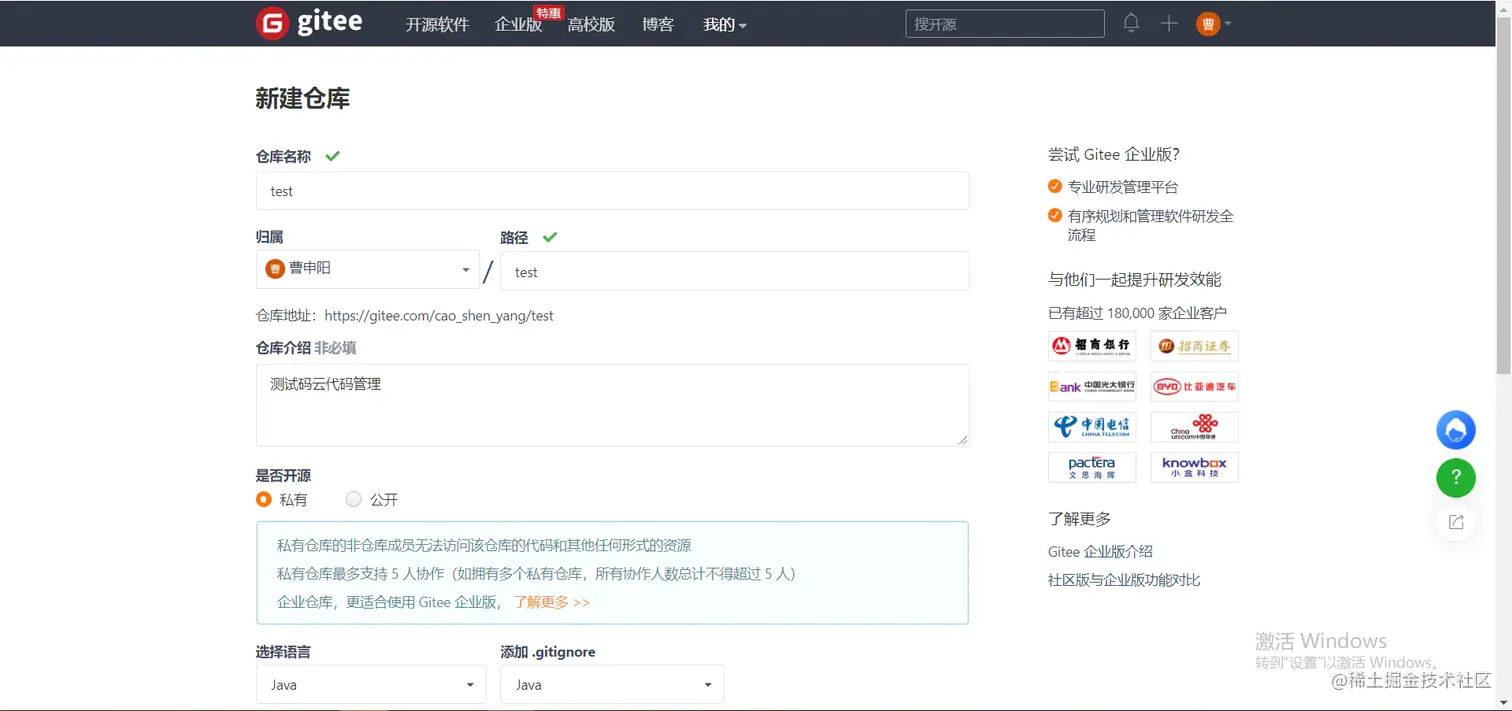
Task: Click the plus create icon
Action: (1169, 23)
